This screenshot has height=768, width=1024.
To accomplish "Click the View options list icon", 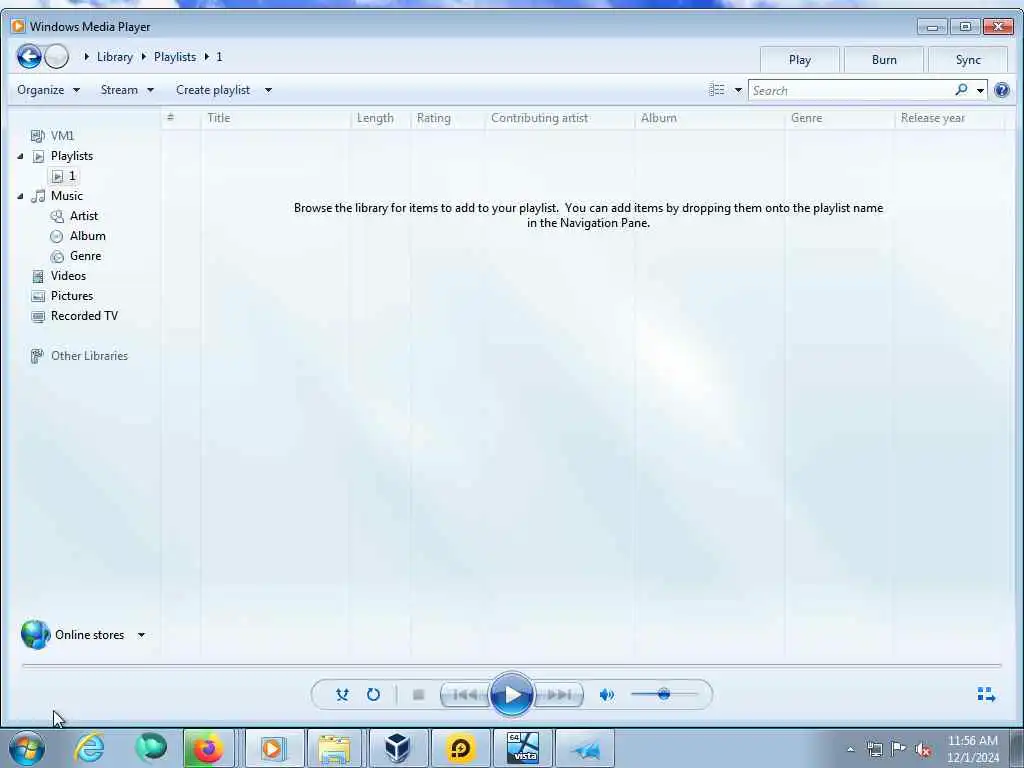I will pos(717,89).
